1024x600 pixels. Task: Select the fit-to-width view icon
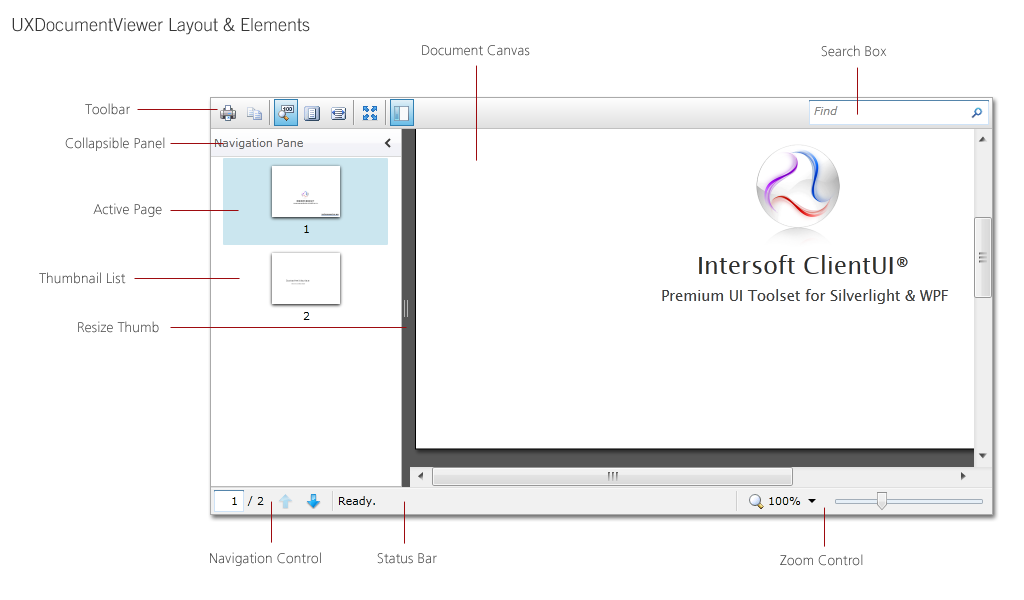(338, 113)
